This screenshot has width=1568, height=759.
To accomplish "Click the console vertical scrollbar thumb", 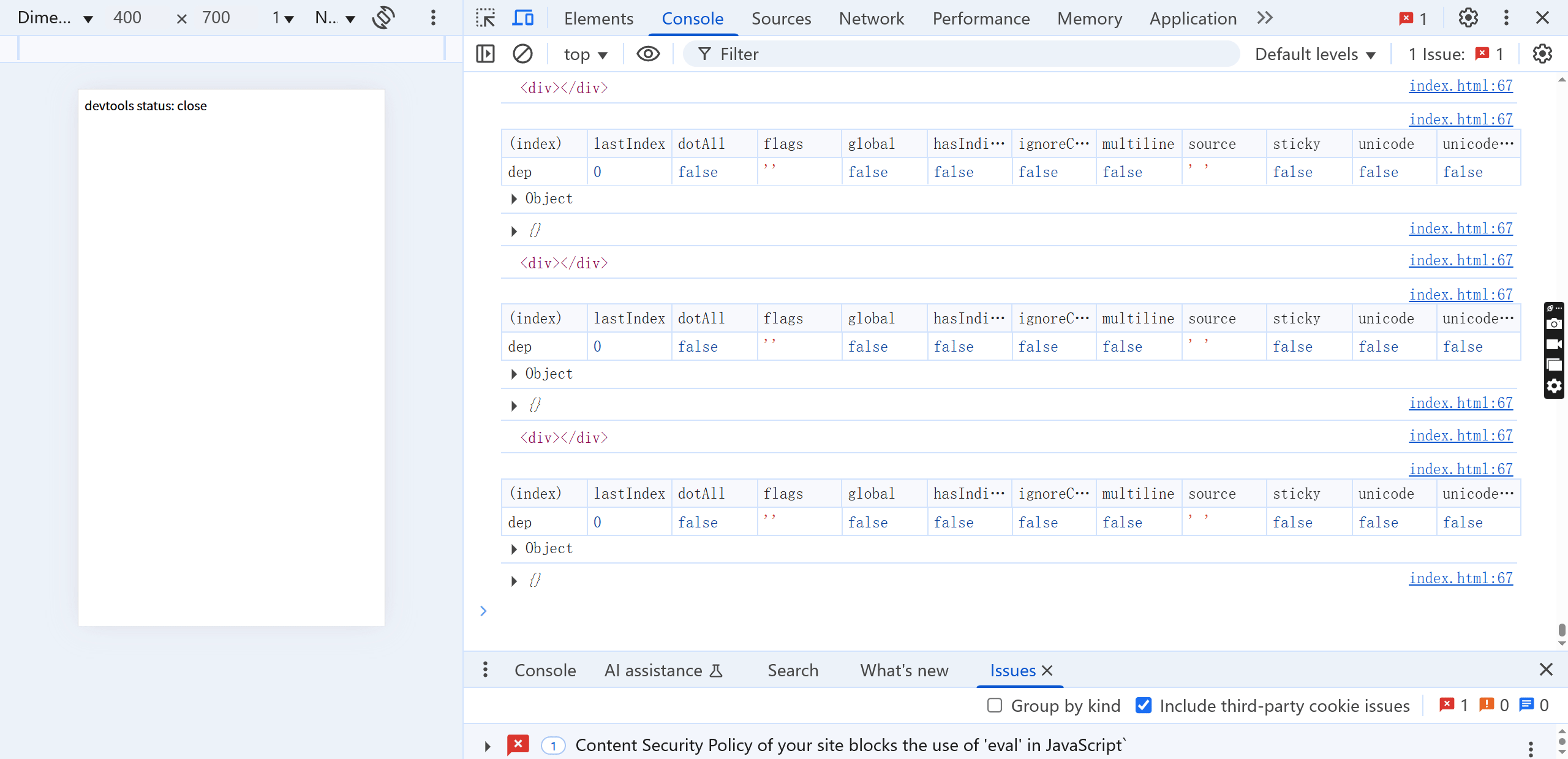I will [1561, 630].
